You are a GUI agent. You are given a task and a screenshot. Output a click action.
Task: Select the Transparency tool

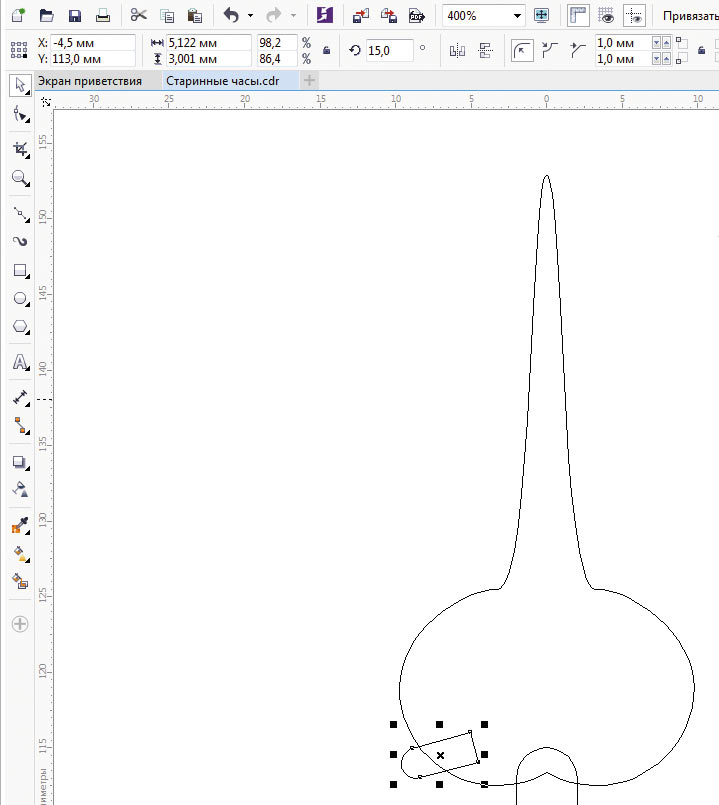click(21, 490)
